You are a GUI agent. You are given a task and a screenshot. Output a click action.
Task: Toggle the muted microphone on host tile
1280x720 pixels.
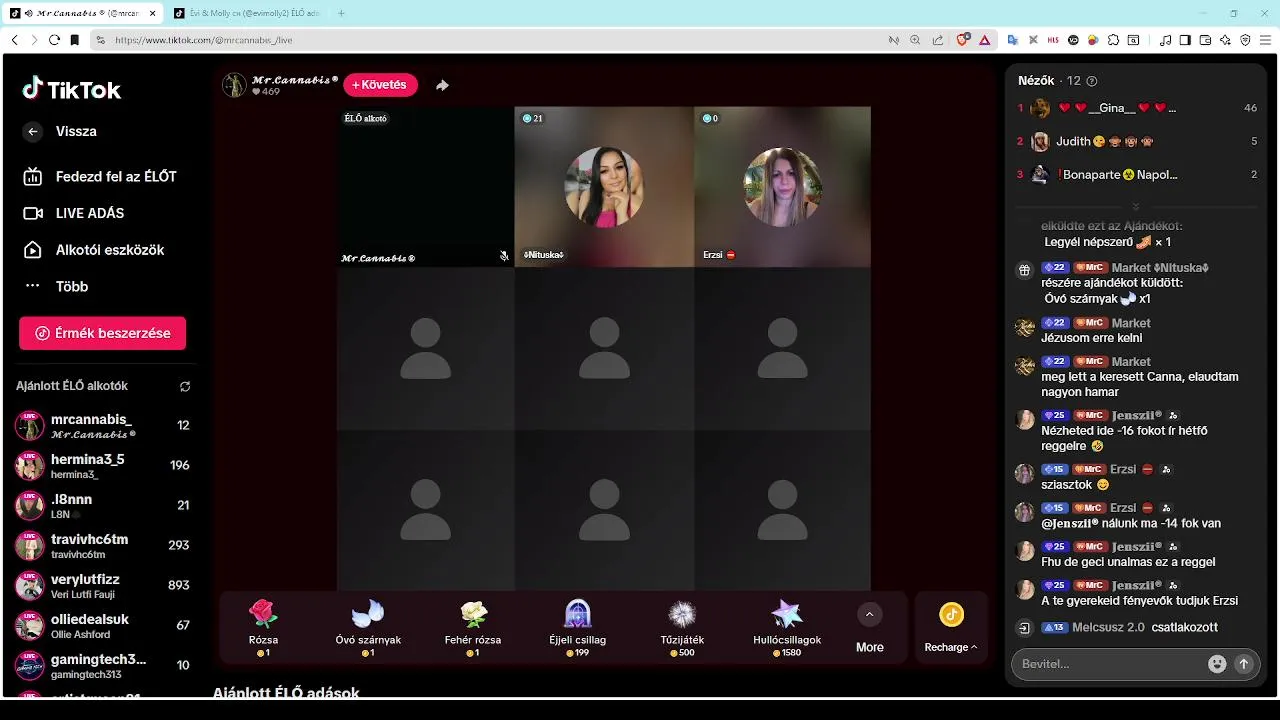point(504,256)
